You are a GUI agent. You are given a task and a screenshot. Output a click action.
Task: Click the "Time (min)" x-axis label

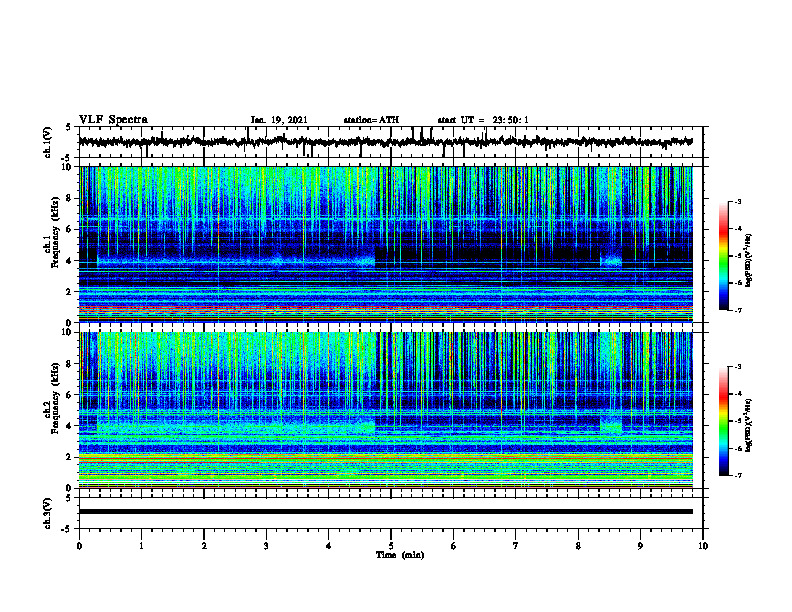[400, 555]
